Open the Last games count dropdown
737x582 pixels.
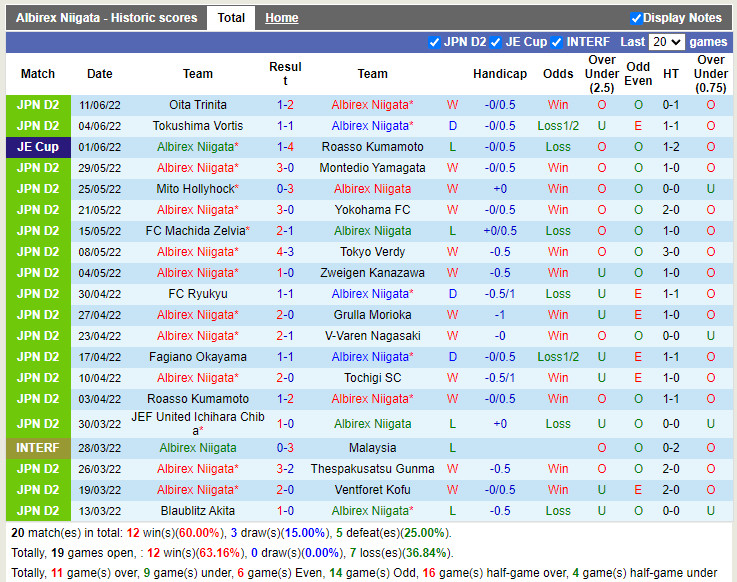coord(665,42)
